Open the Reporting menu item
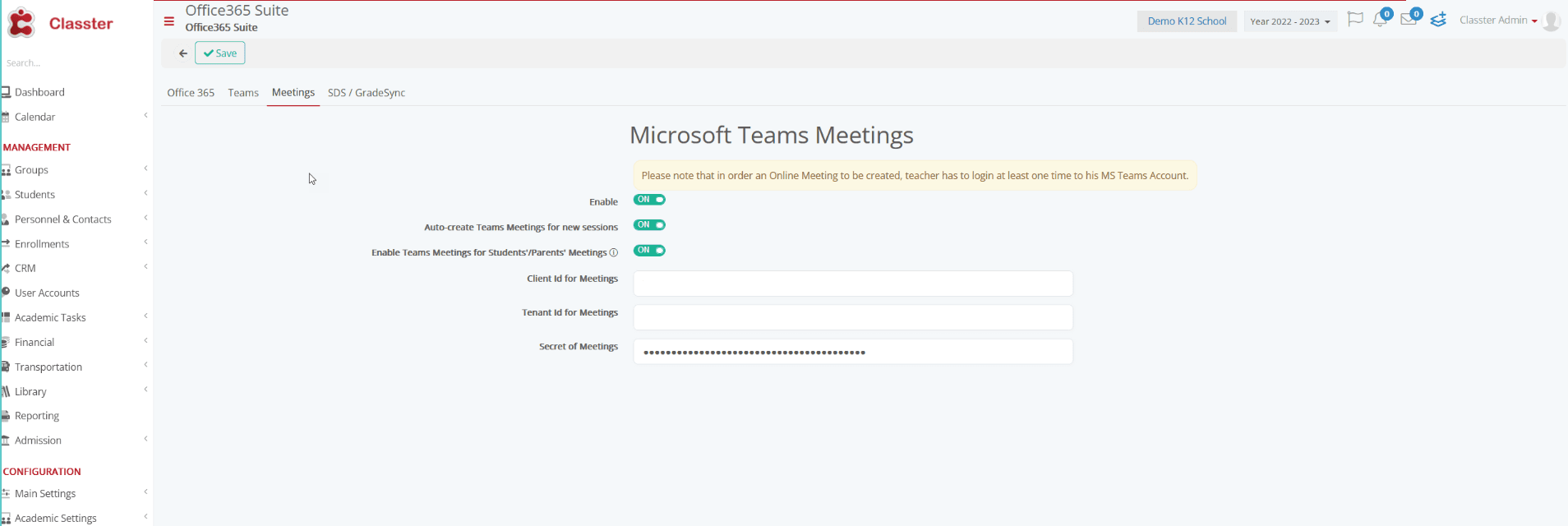This screenshot has width=1568, height=526. 37,416
